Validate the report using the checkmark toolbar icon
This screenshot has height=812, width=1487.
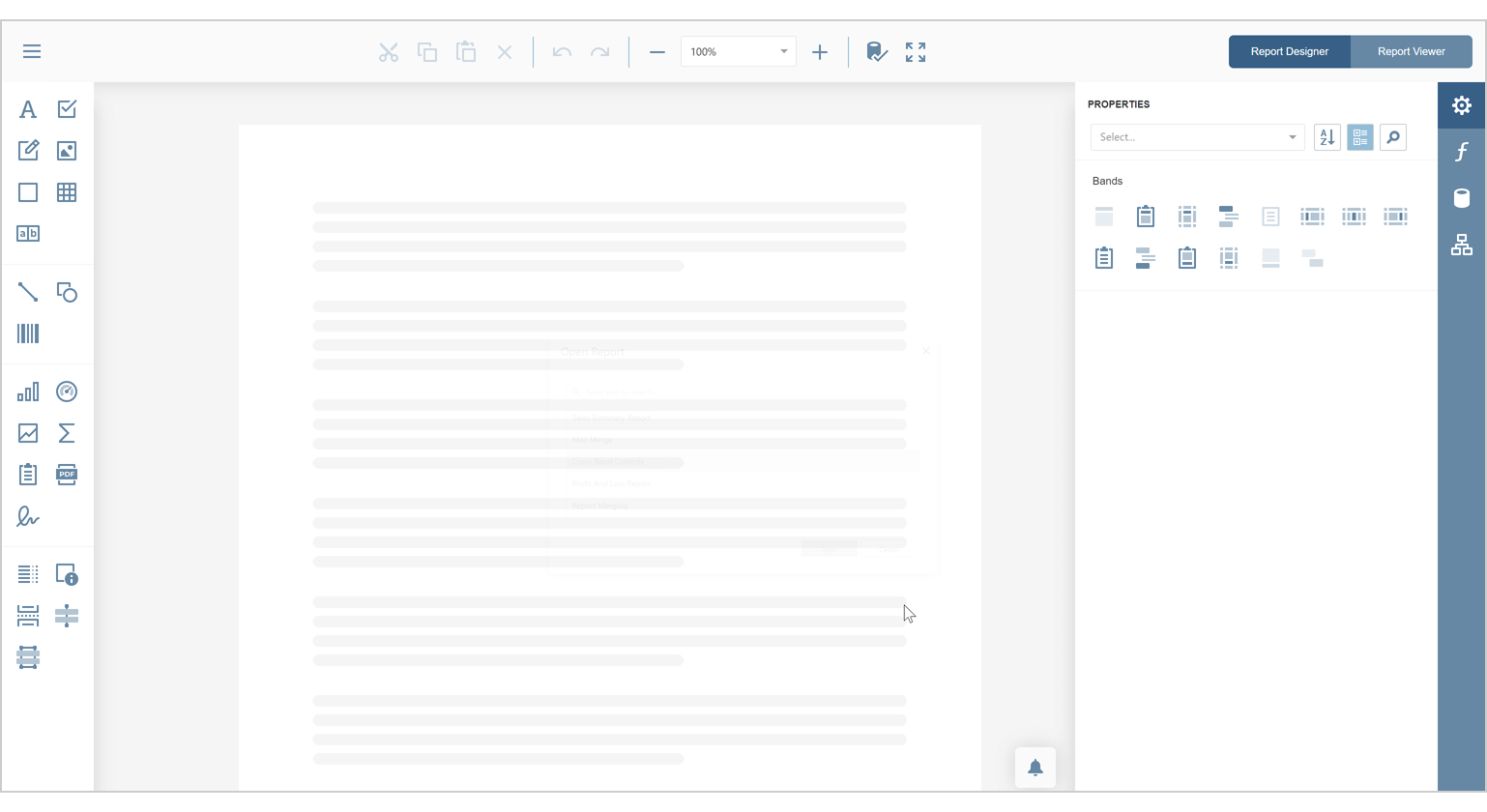(875, 51)
